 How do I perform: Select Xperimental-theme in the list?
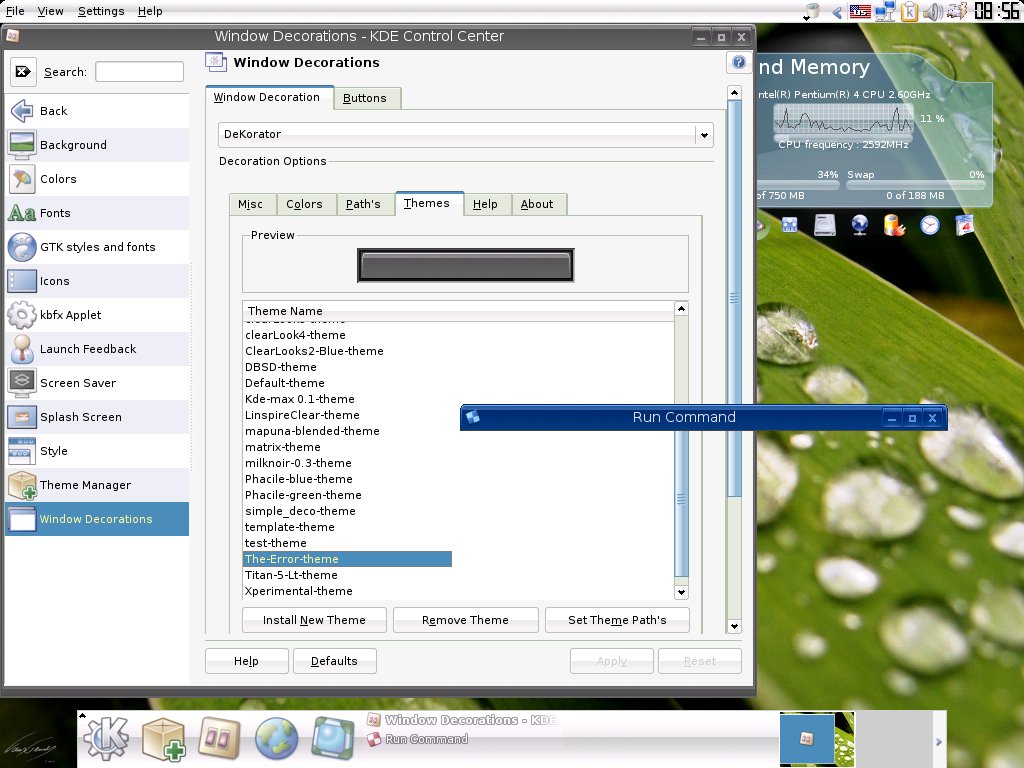(298, 591)
